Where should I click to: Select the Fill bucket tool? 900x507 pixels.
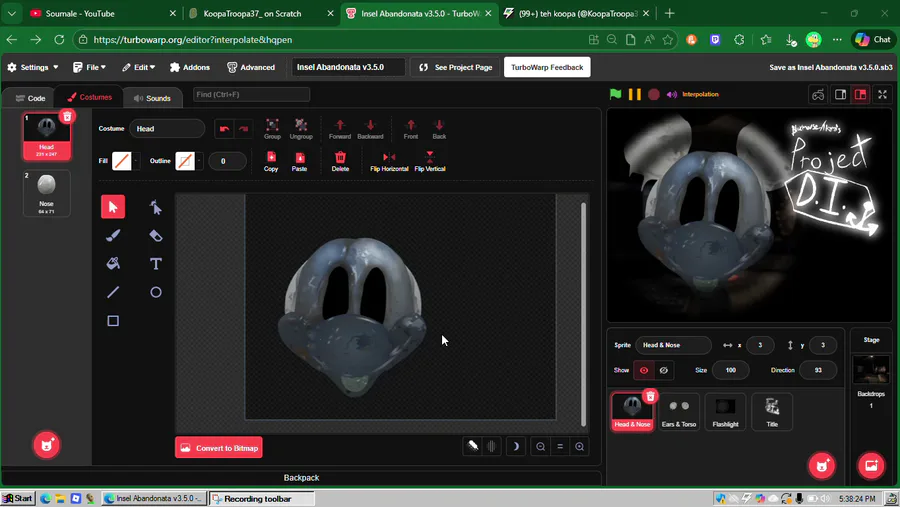113,264
